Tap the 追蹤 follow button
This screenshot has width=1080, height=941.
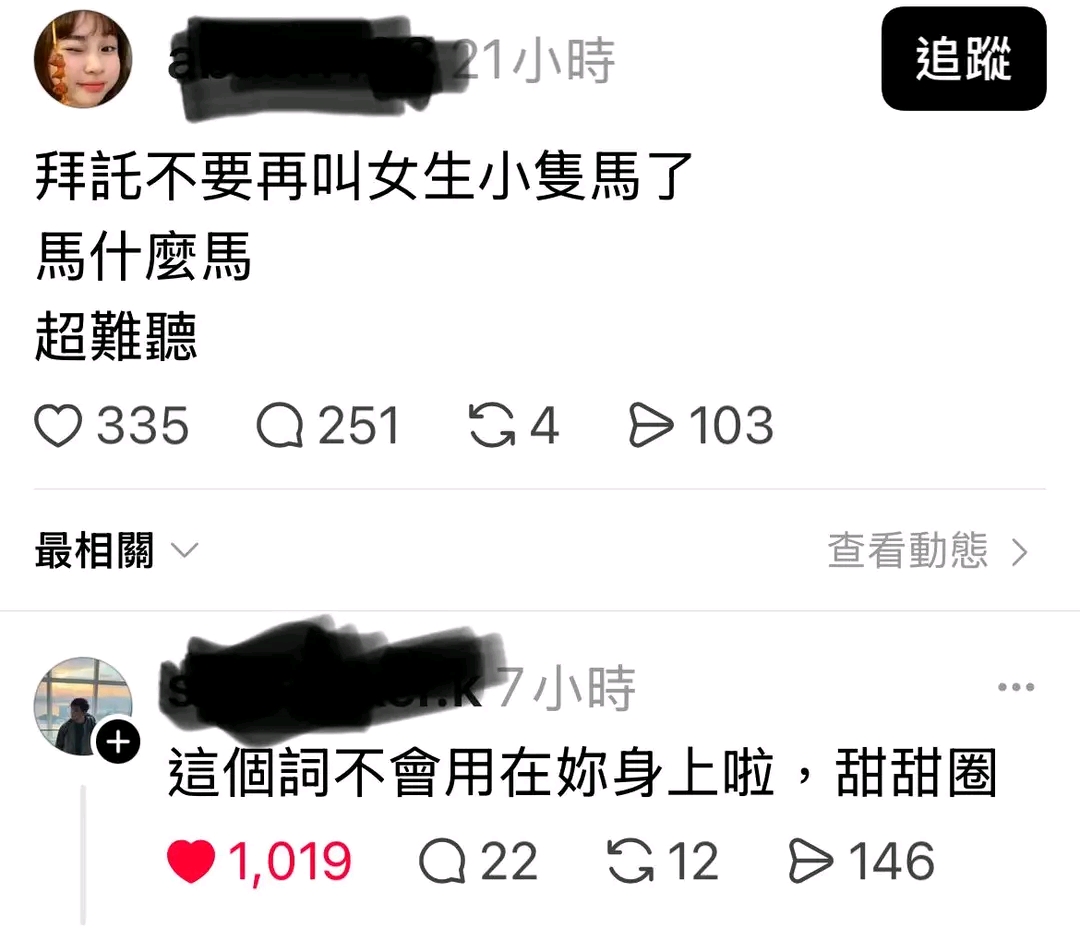(x=964, y=59)
